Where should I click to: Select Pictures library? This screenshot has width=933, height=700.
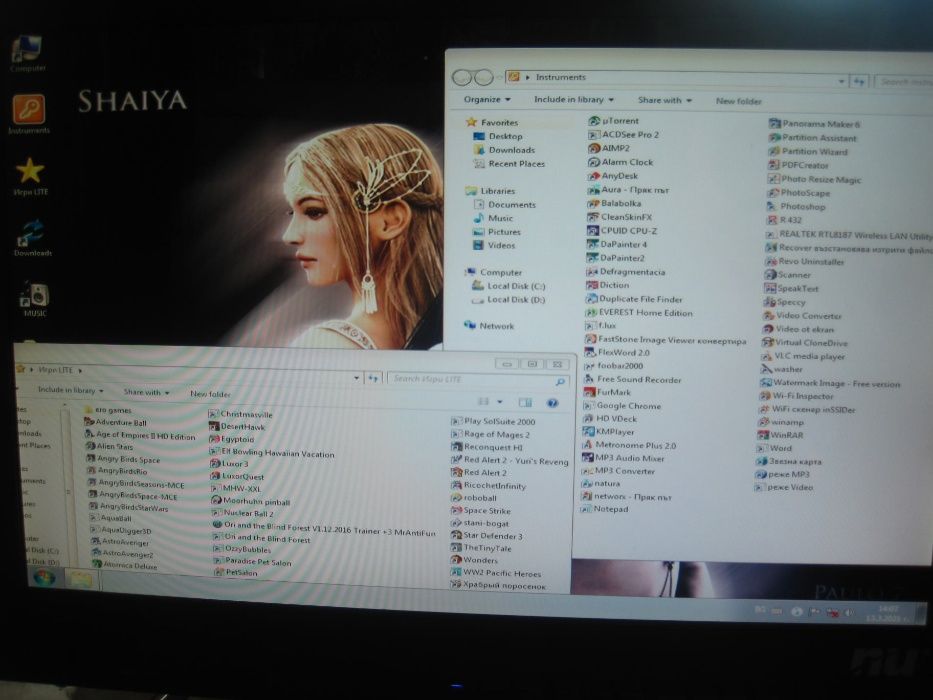[497, 232]
